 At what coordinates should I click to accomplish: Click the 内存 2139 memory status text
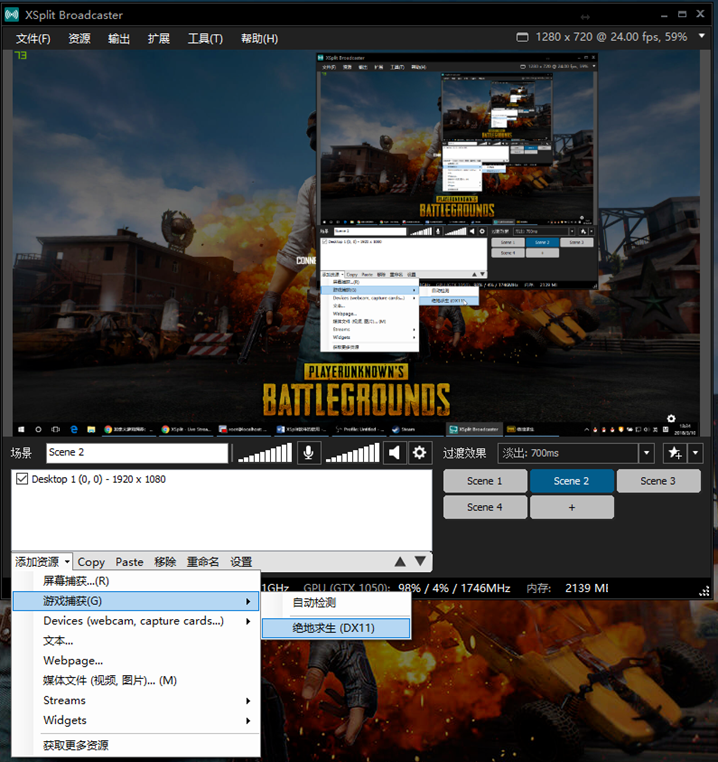[x=567, y=589]
